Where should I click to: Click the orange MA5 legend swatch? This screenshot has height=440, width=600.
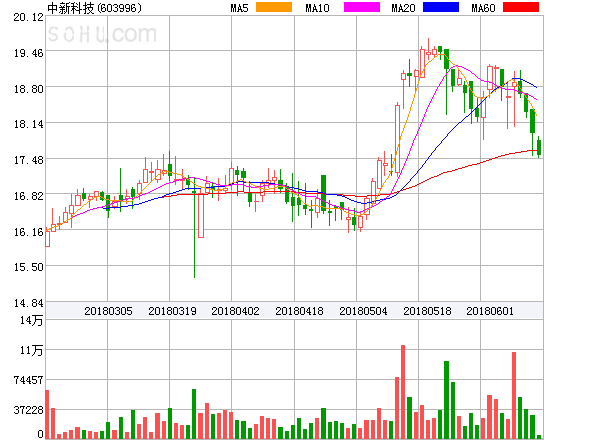pos(274,7)
